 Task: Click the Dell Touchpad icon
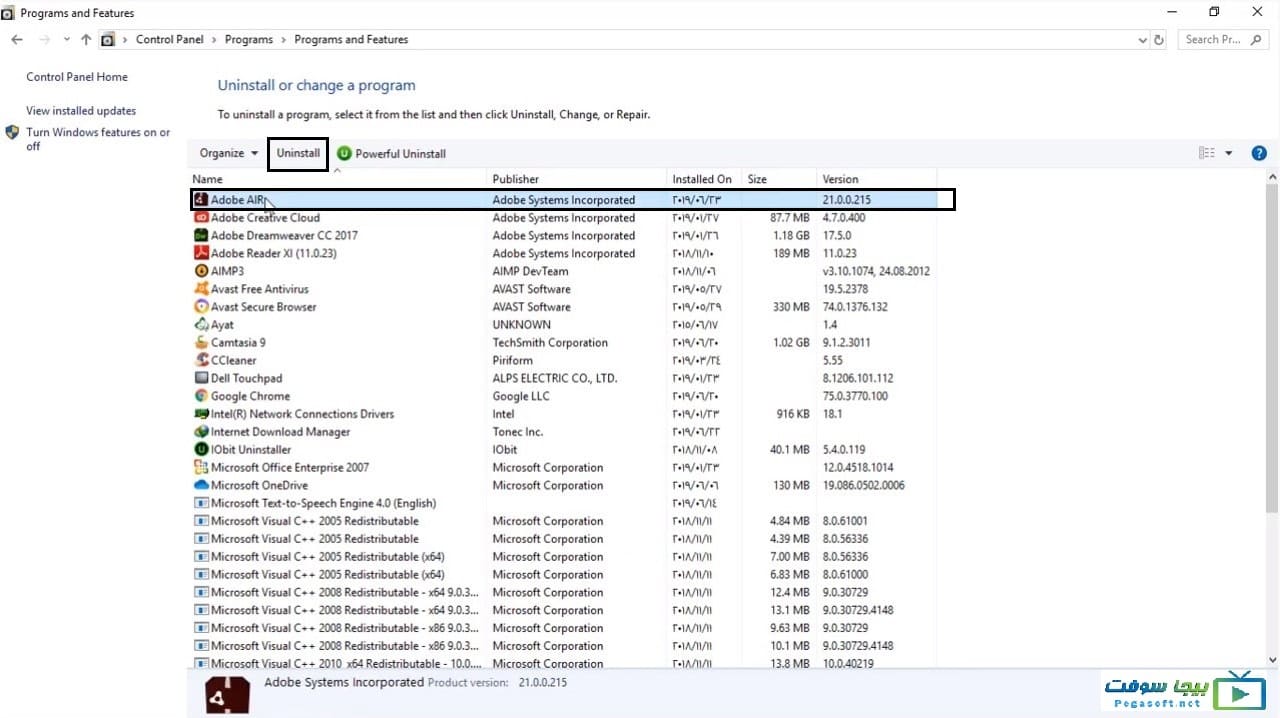click(x=201, y=378)
